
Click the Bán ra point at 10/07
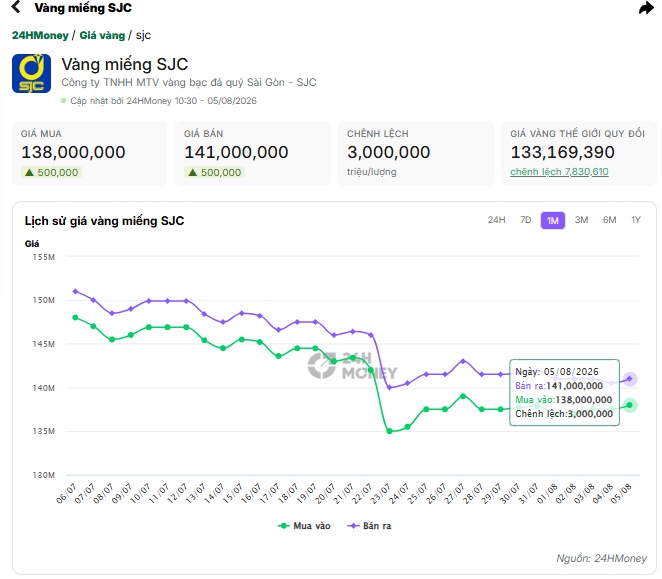(x=149, y=301)
